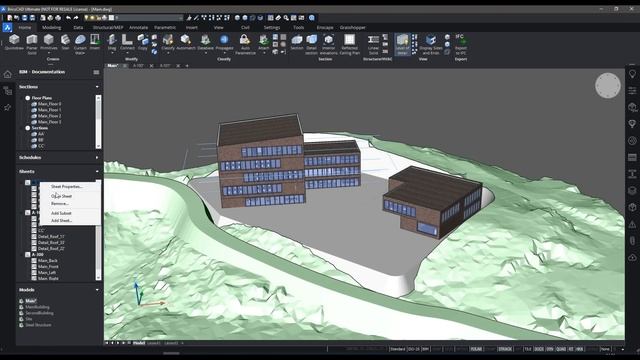Choose Add Subset from context menu
The height and width of the screenshot is (360, 640).
[70, 213]
